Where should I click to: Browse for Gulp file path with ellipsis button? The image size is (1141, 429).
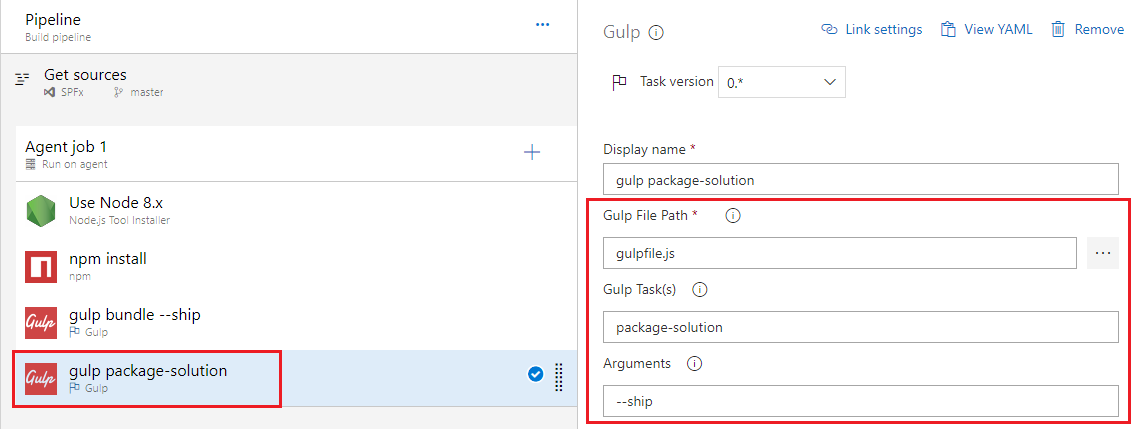[1102, 253]
